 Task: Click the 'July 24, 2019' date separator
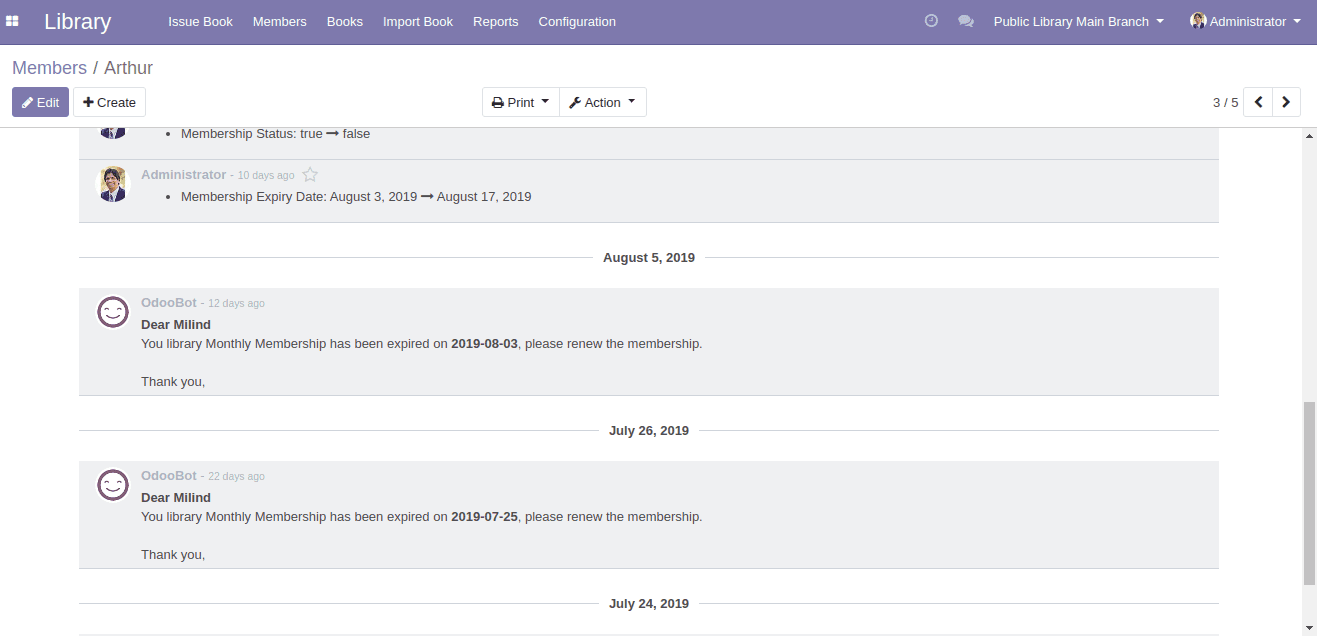click(x=649, y=603)
